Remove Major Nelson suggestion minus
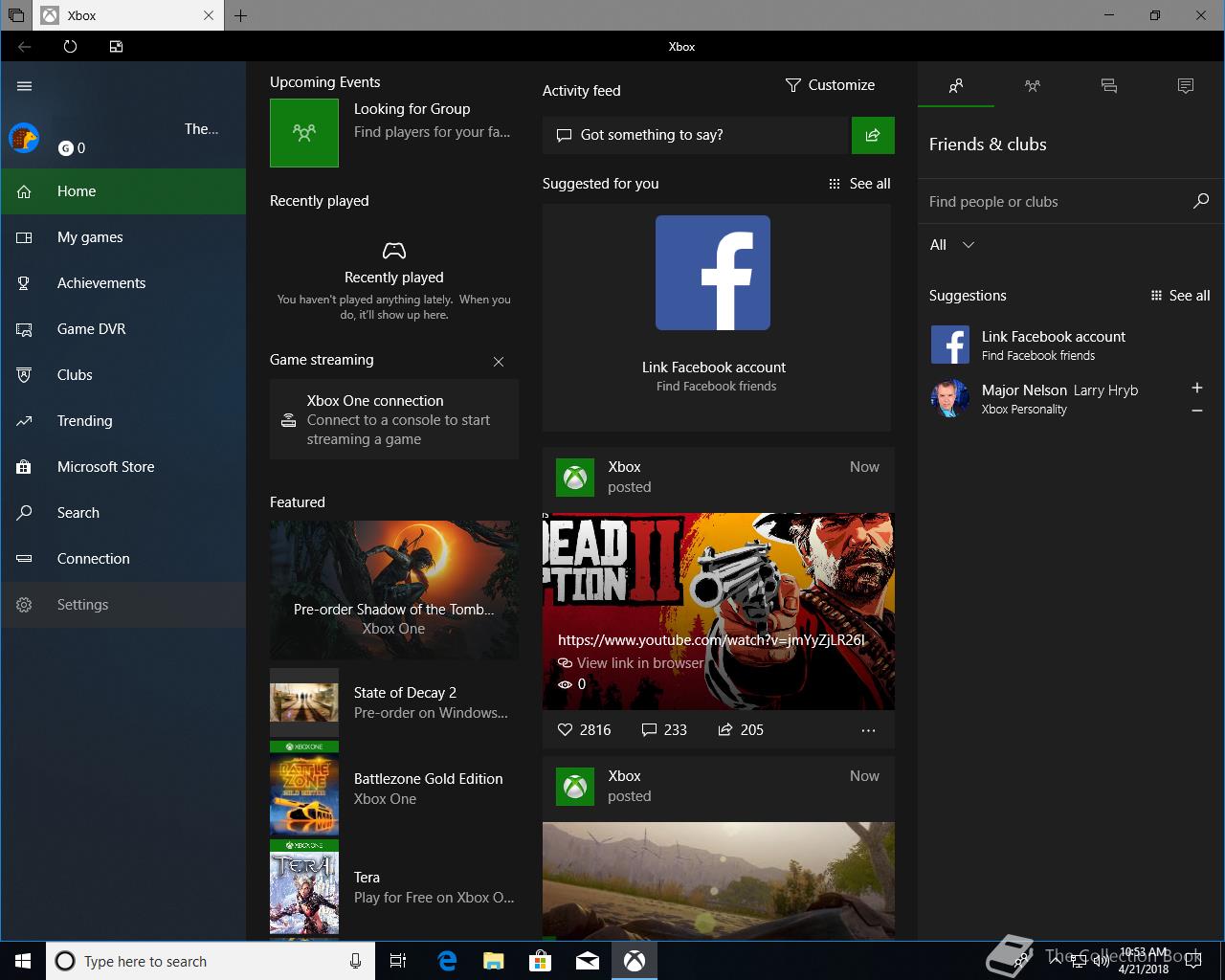 point(1196,411)
